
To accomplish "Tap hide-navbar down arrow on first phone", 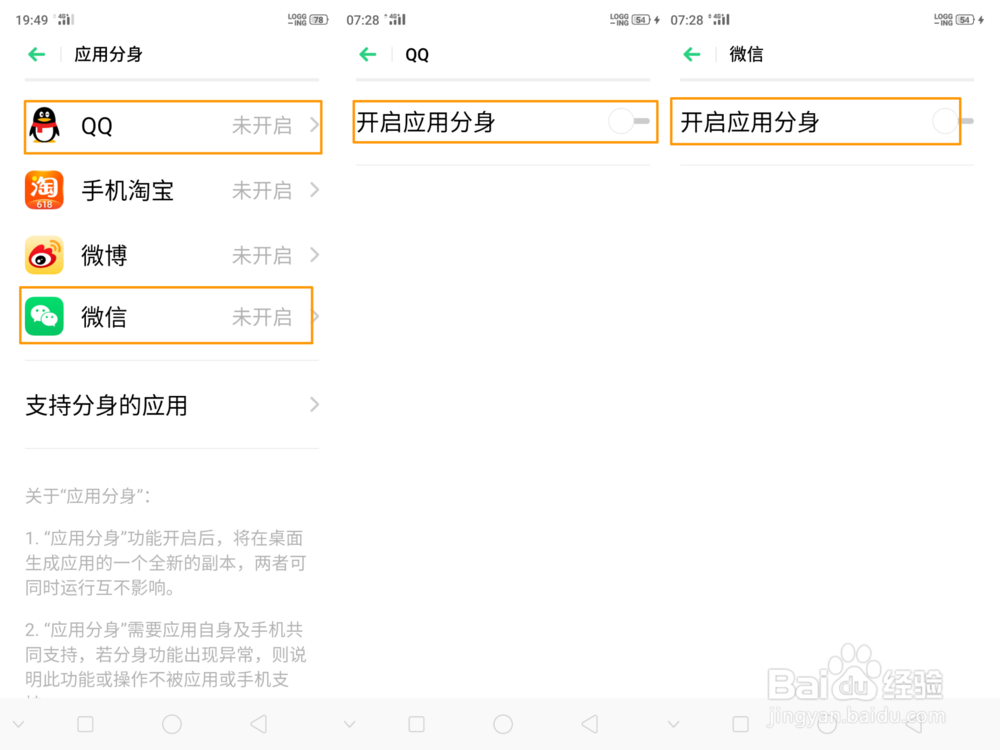I will click(x=18, y=724).
